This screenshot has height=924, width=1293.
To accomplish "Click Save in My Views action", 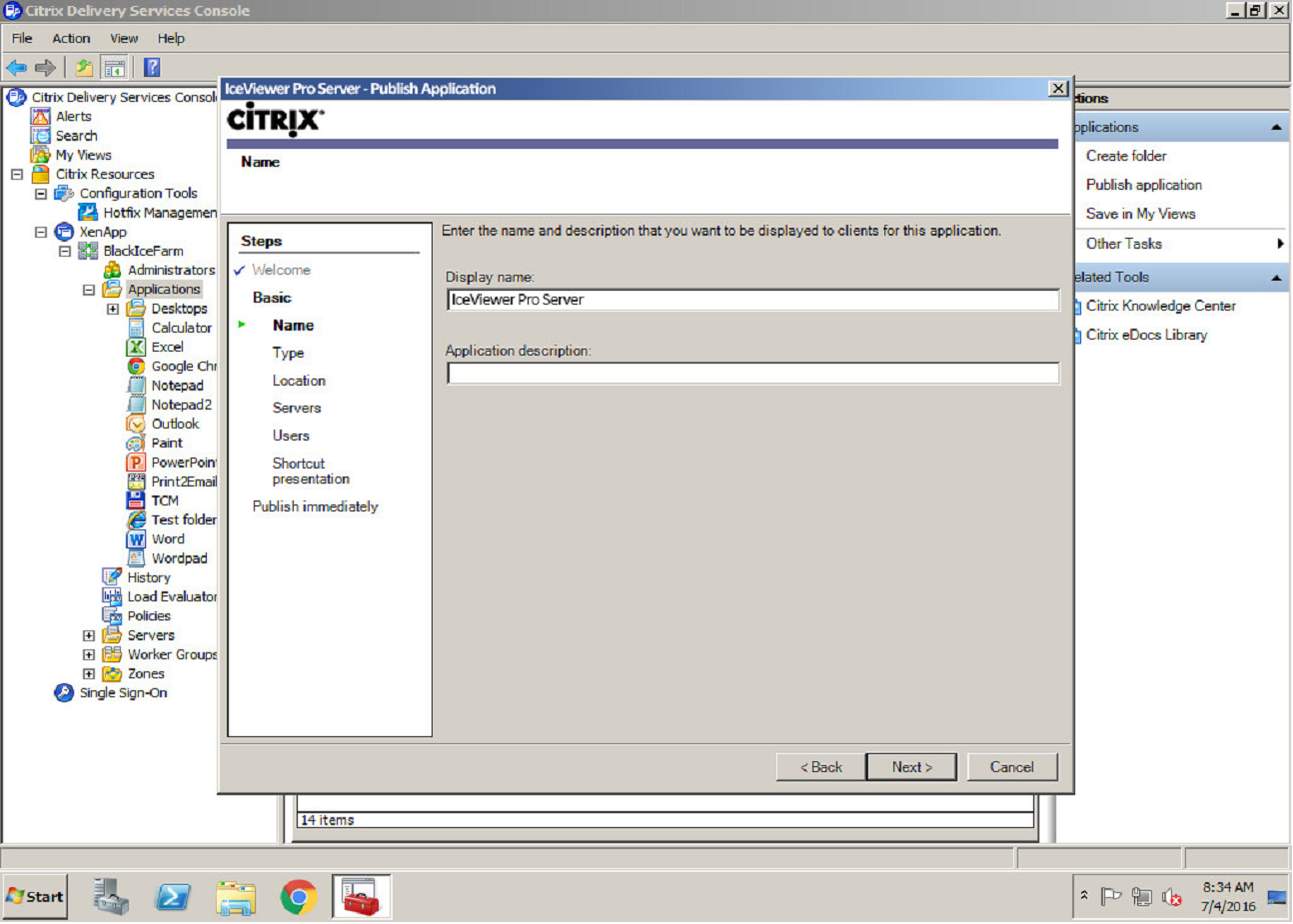I will coord(1141,214).
